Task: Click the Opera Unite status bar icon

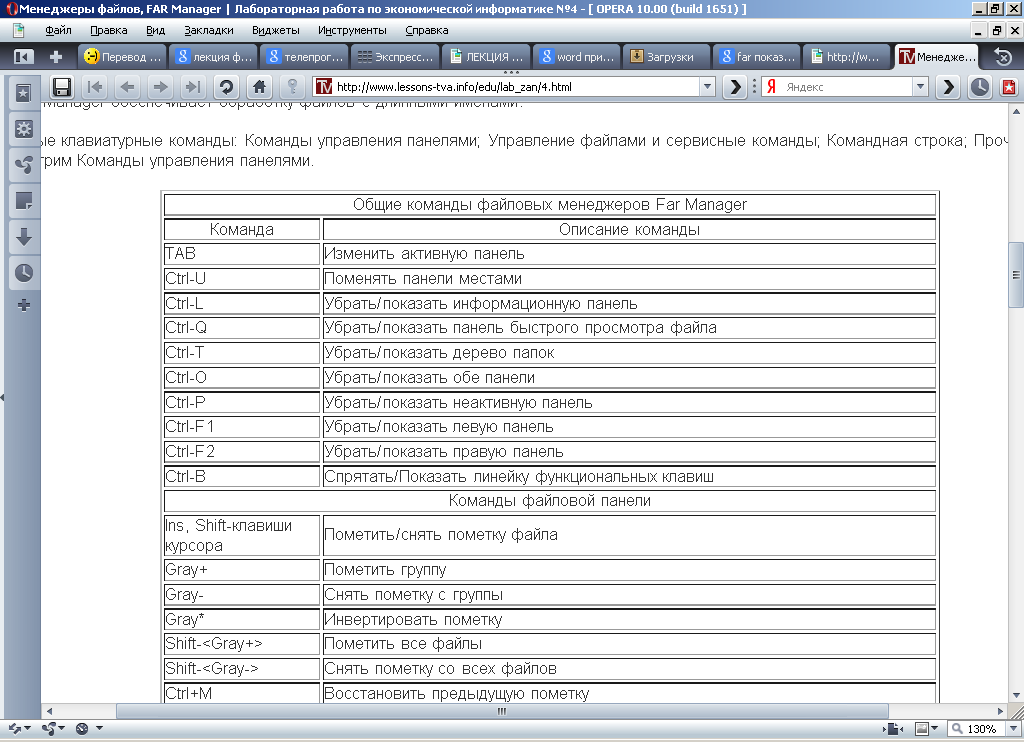Action: 50,728
